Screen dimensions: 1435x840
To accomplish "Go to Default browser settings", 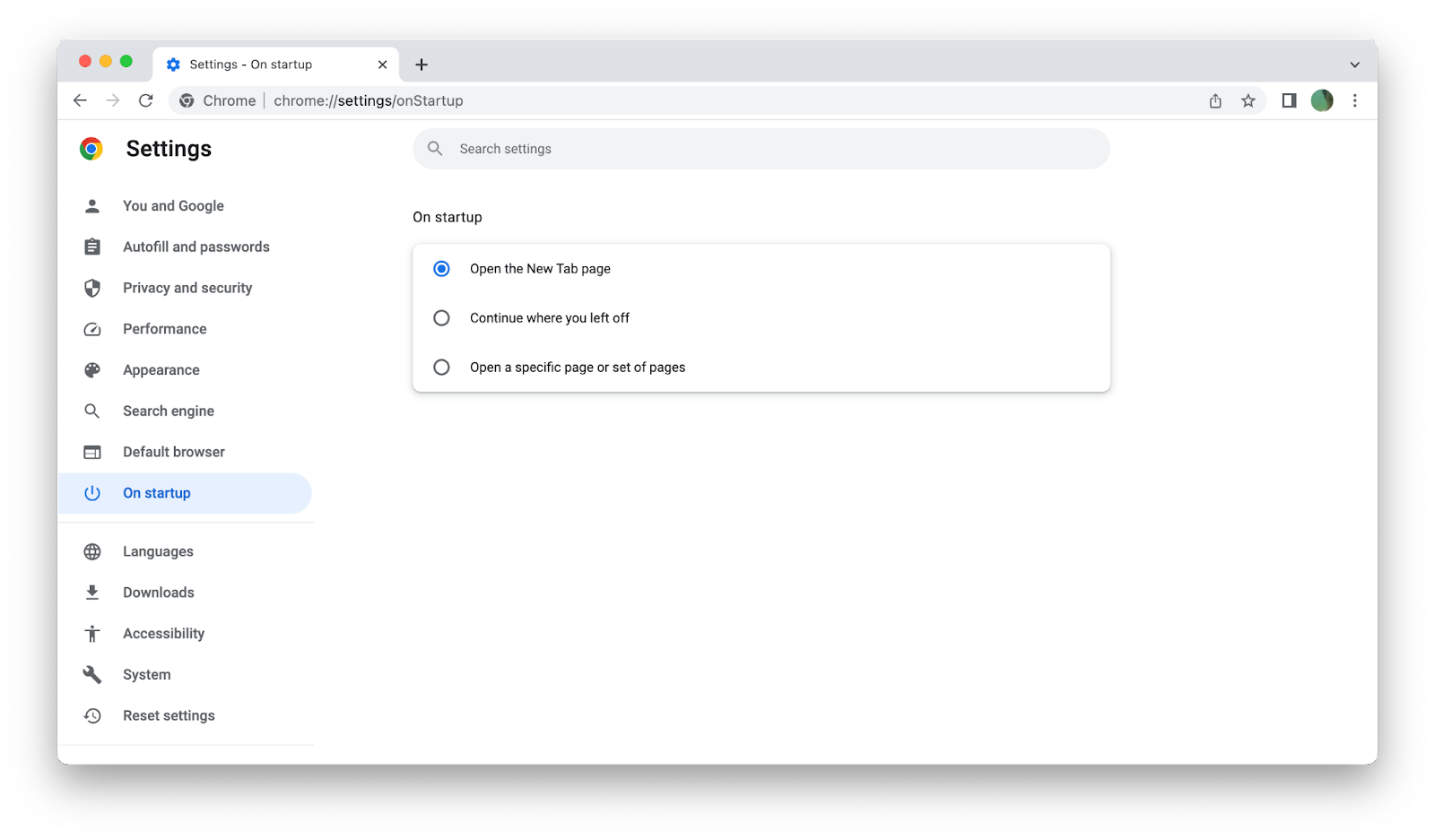I will tap(173, 451).
